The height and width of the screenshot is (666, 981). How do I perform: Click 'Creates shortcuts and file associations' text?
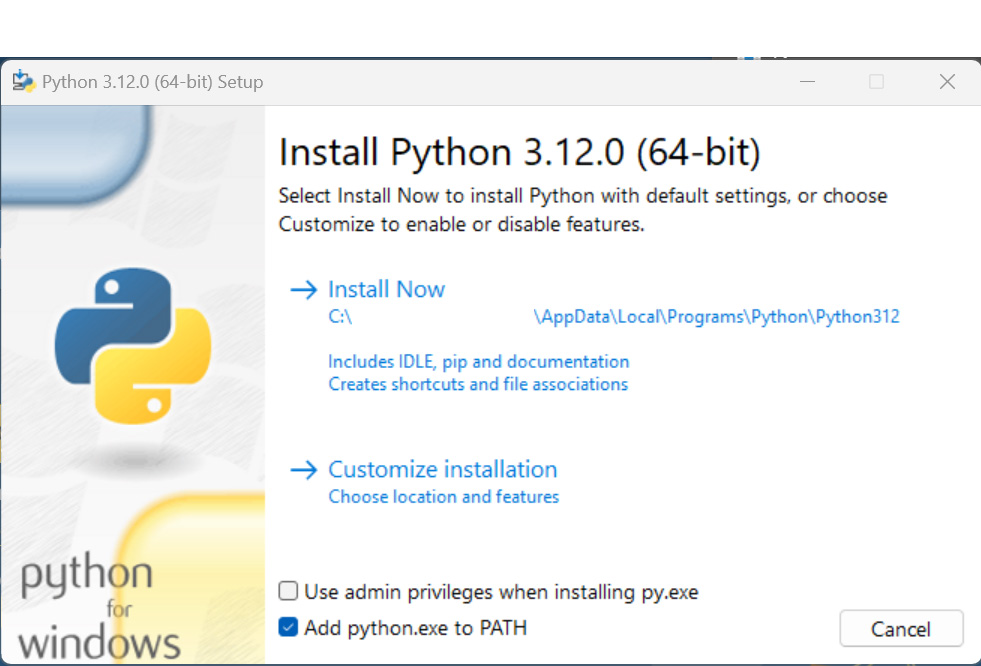[x=478, y=384]
